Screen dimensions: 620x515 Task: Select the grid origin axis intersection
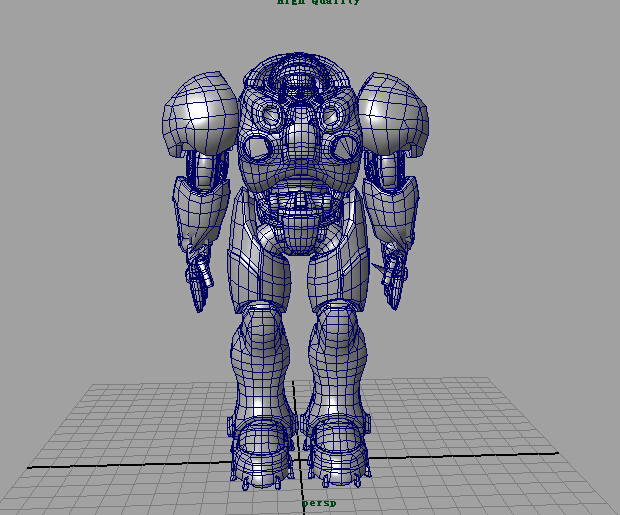pos(299,460)
